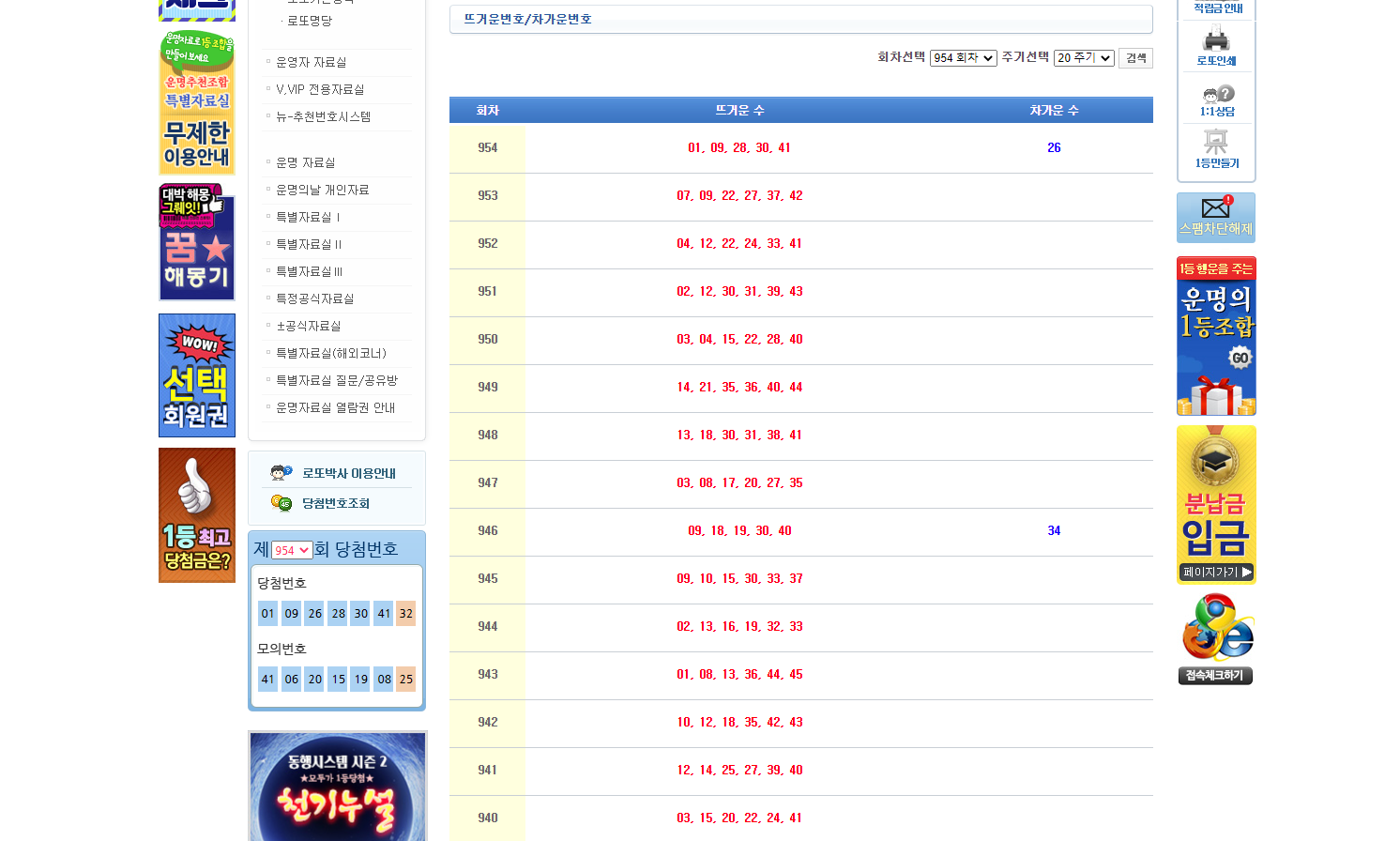This screenshot has height=841, width=1400.
Task: Click the 1등만들기 icon
Action: pos(1216,143)
